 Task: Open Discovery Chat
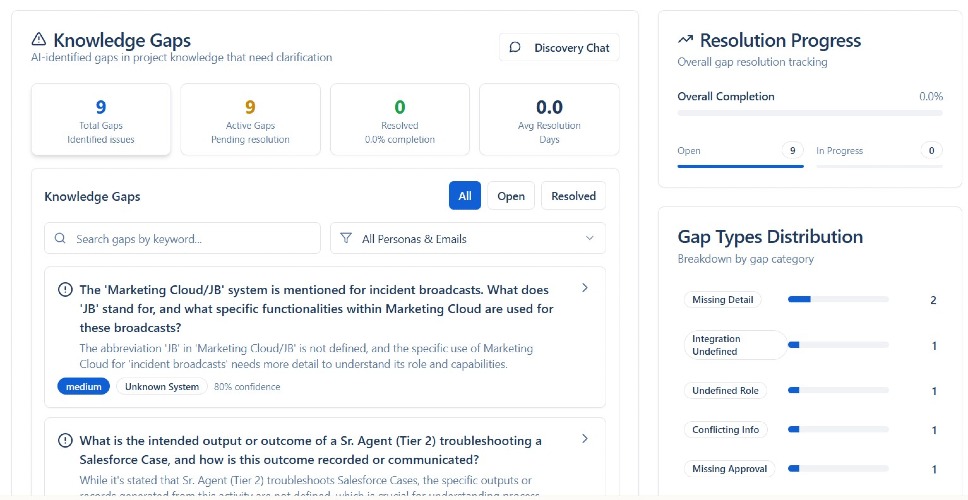(x=559, y=48)
